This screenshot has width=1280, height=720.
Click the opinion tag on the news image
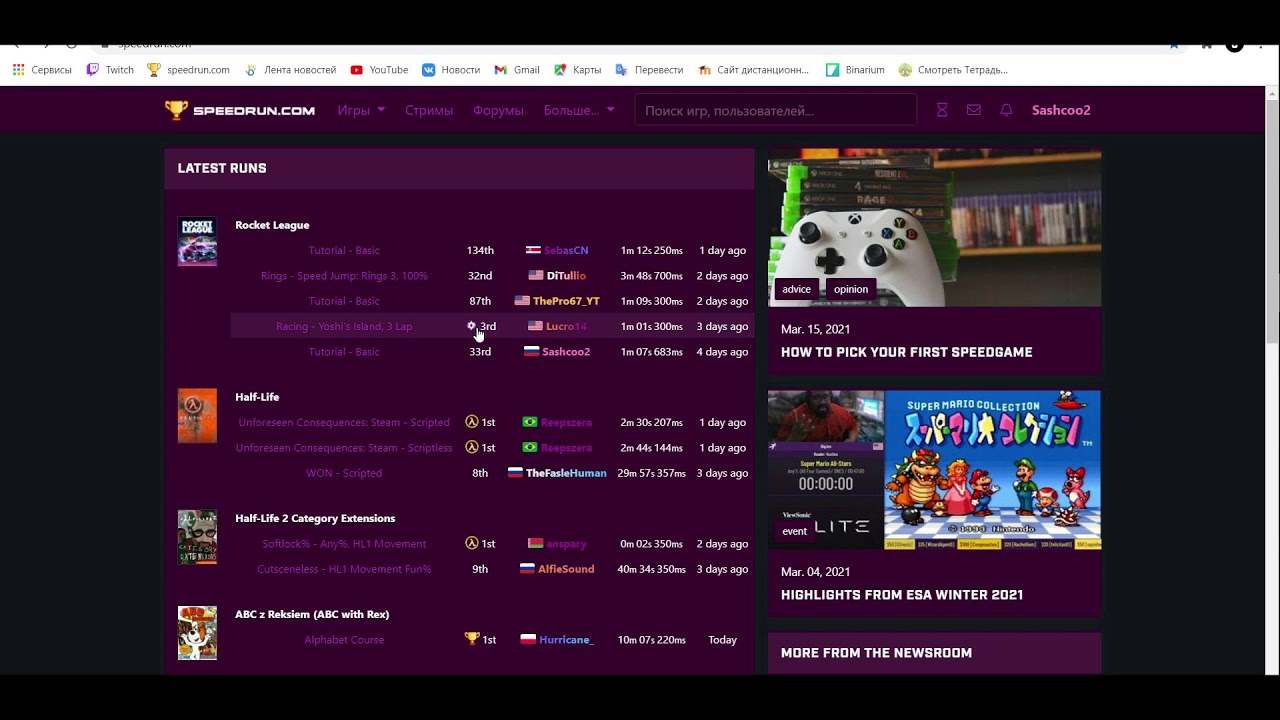[x=851, y=289]
